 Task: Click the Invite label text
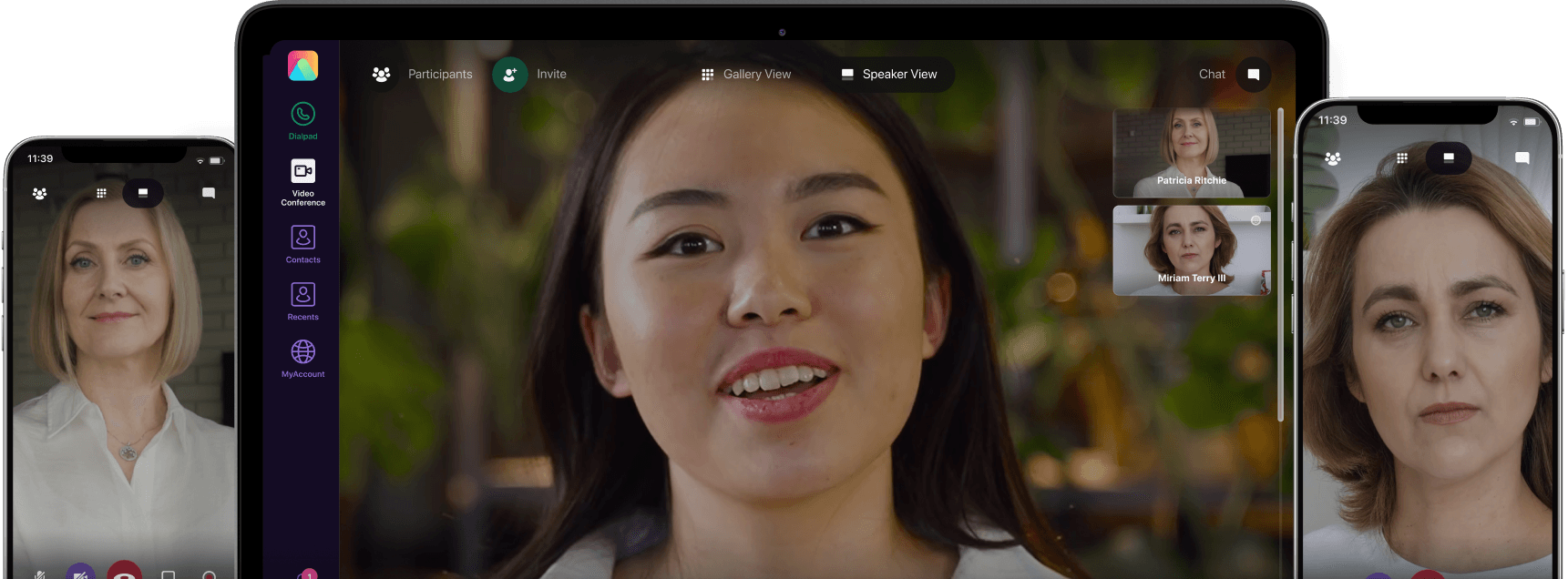pos(551,75)
